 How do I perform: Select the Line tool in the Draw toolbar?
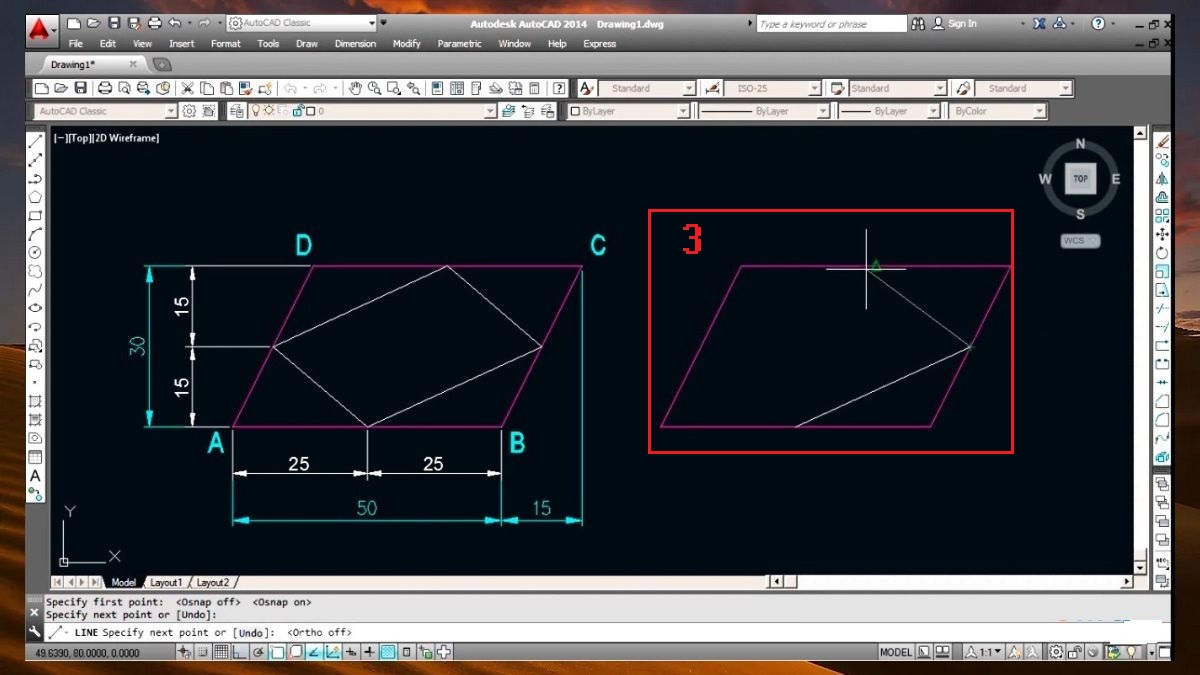point(35,140)
